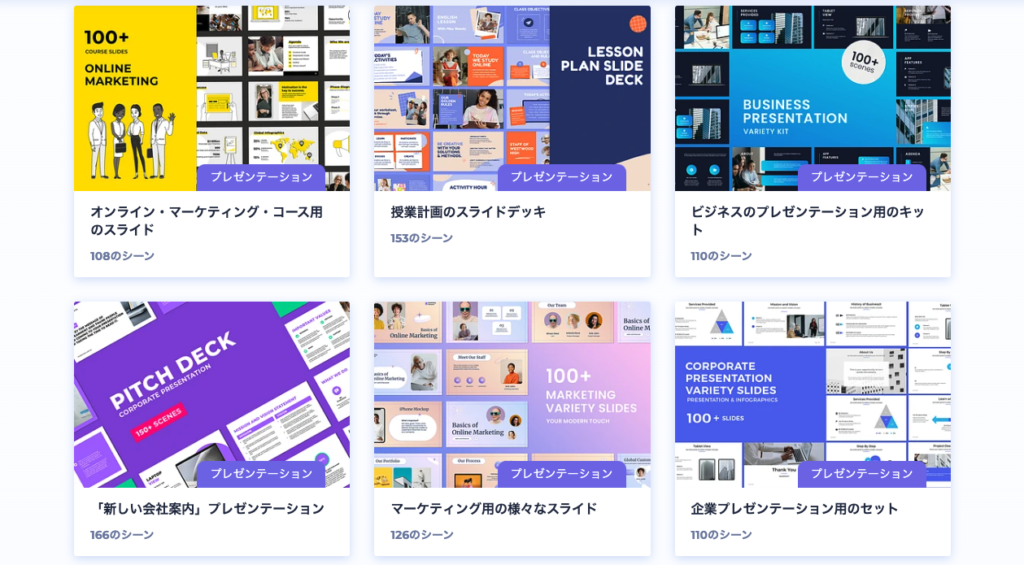Click the title ビジネスのプレゼンテーション用のキット
This screenshot has height=565, width=1024.
807,221
